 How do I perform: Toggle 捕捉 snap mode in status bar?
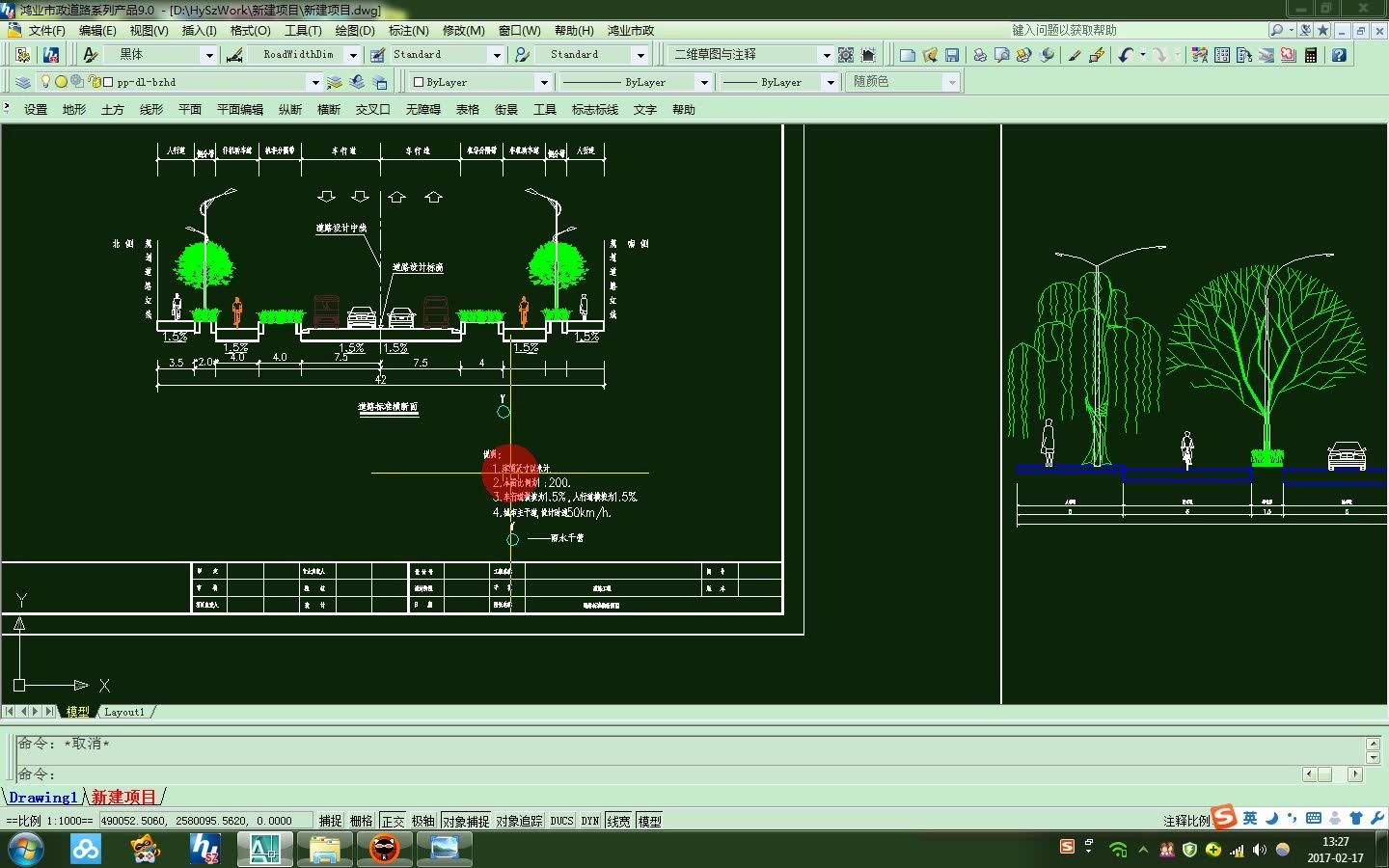331,821
